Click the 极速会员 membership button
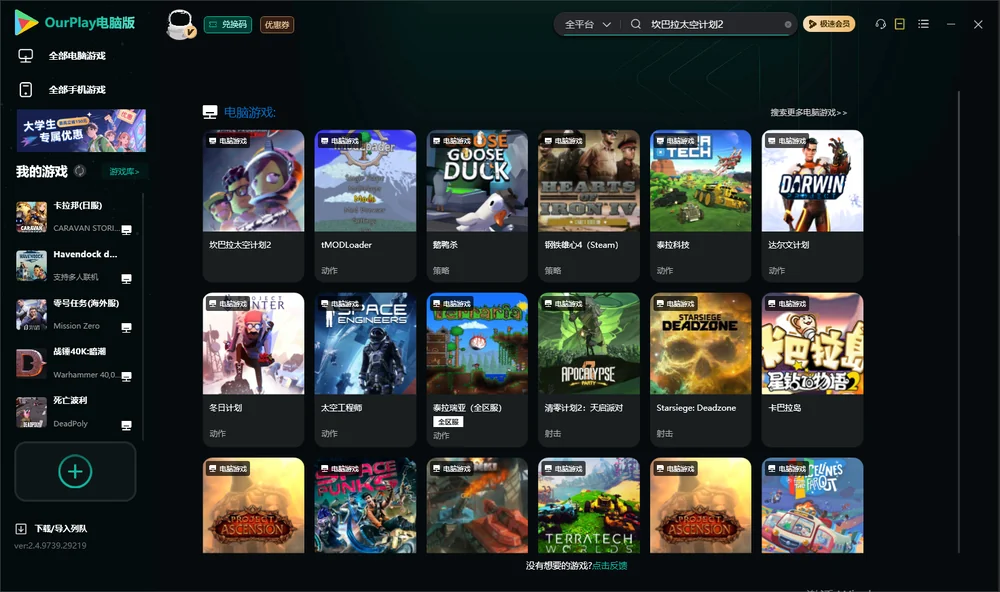 tap(829, 24)
